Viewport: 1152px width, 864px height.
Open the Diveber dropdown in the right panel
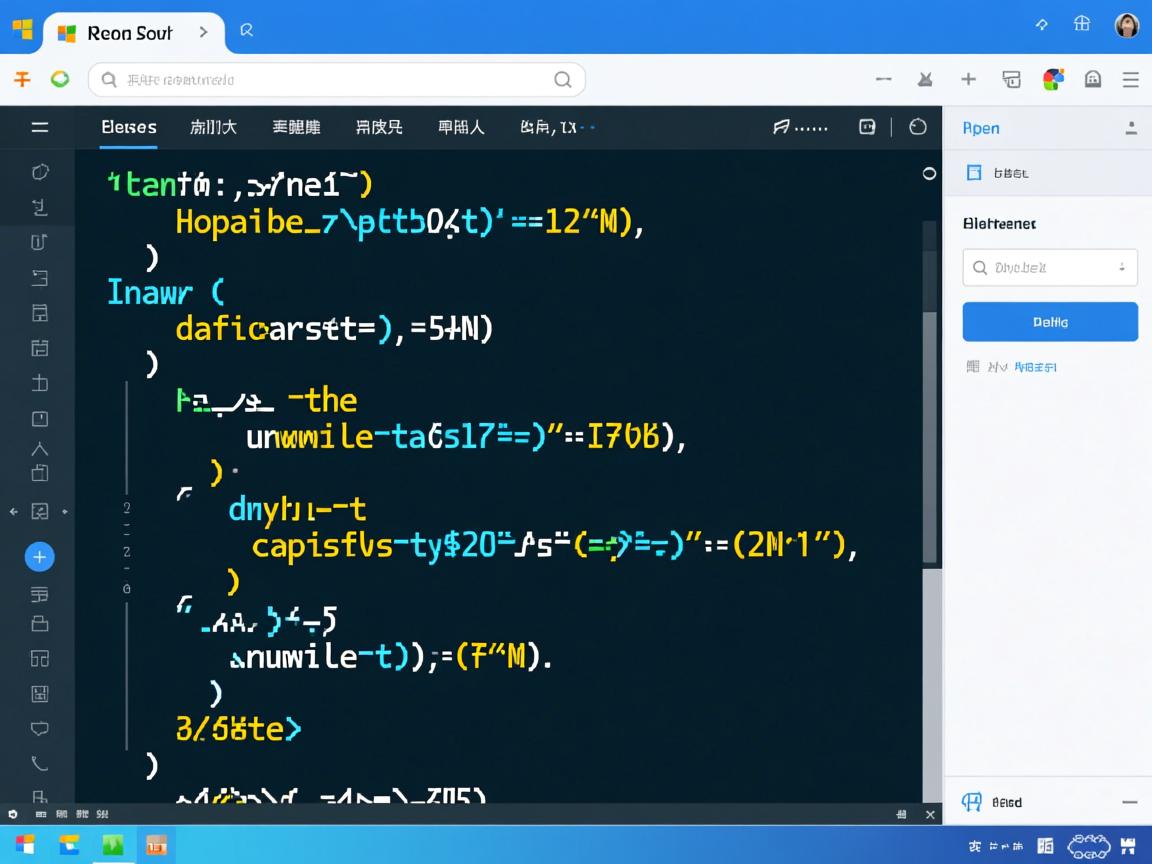[1049, 268]
